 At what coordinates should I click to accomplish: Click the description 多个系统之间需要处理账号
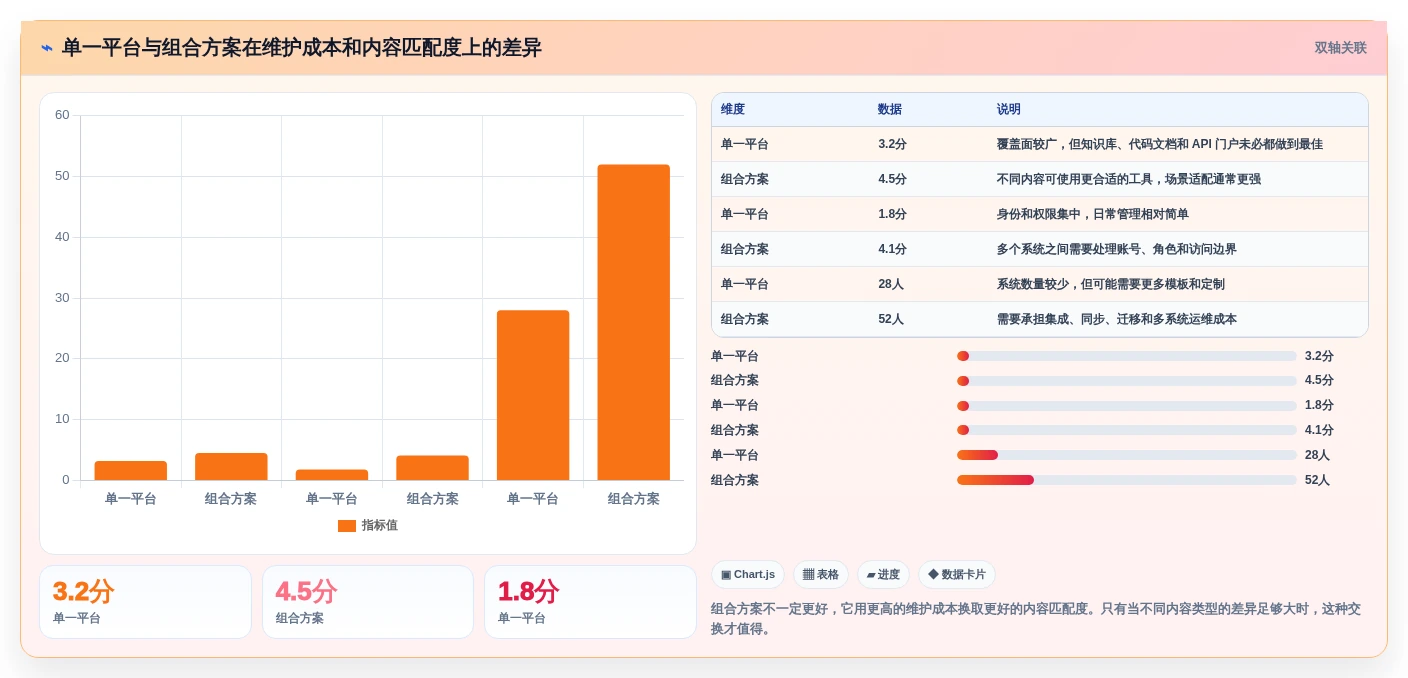[1117, 249]
